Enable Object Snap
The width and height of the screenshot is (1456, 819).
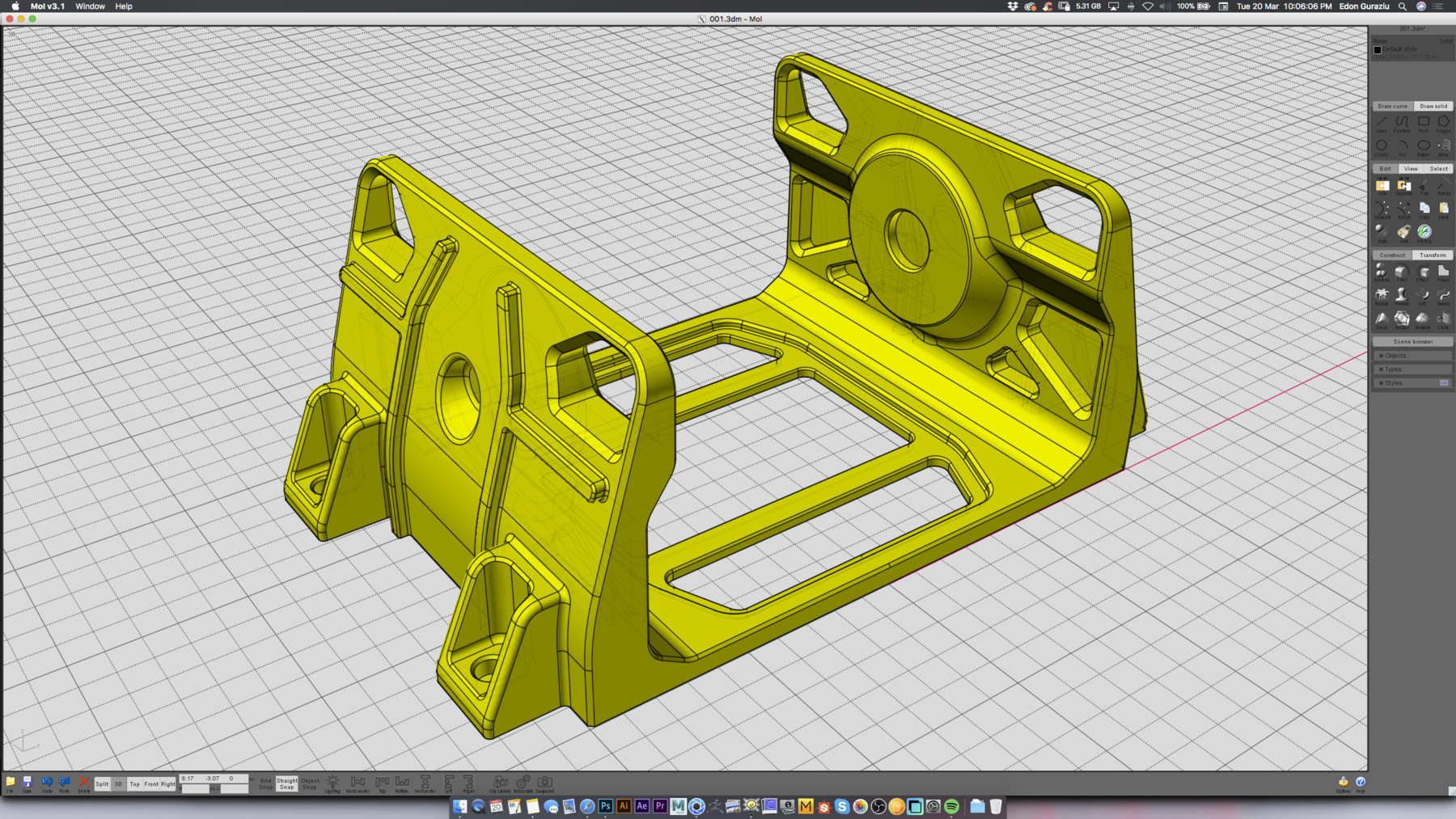(310, 783)
